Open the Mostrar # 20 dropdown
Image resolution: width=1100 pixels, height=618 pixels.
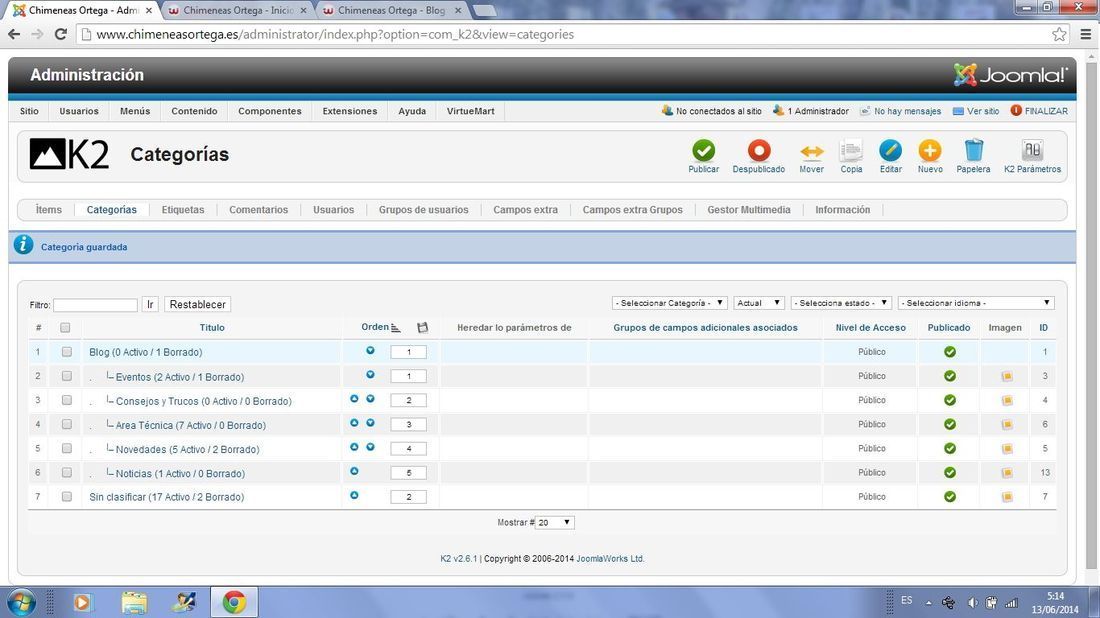tap(554, 523)
